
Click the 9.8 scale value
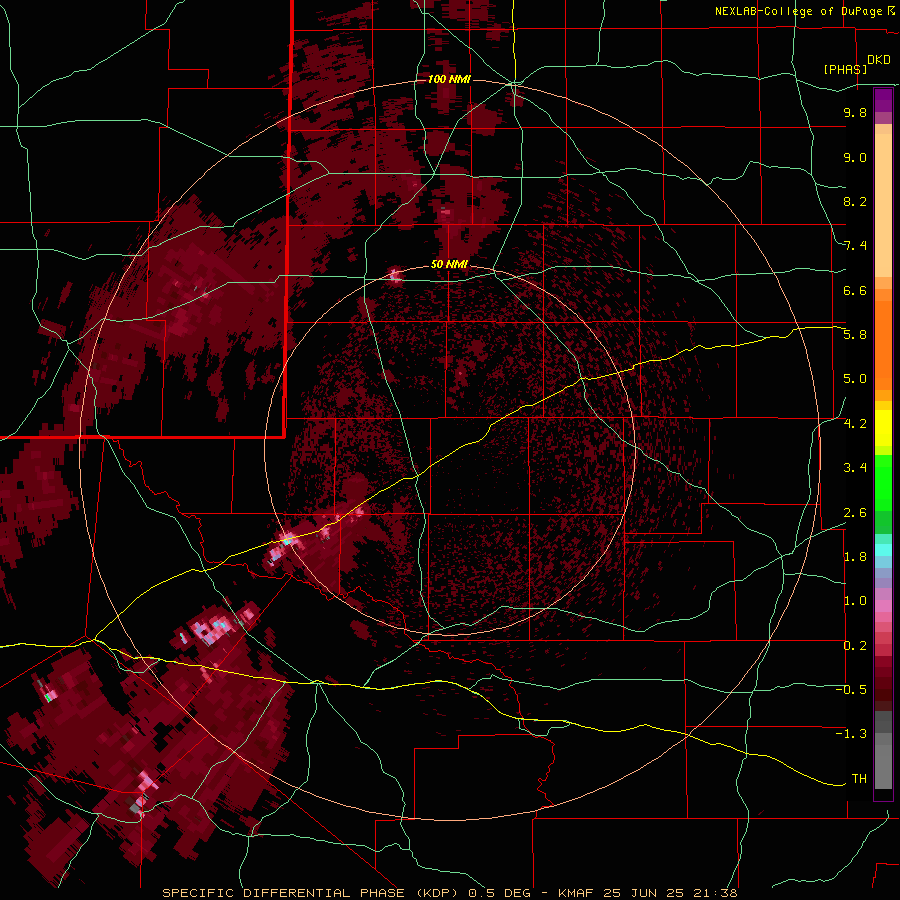click(855, 112)
